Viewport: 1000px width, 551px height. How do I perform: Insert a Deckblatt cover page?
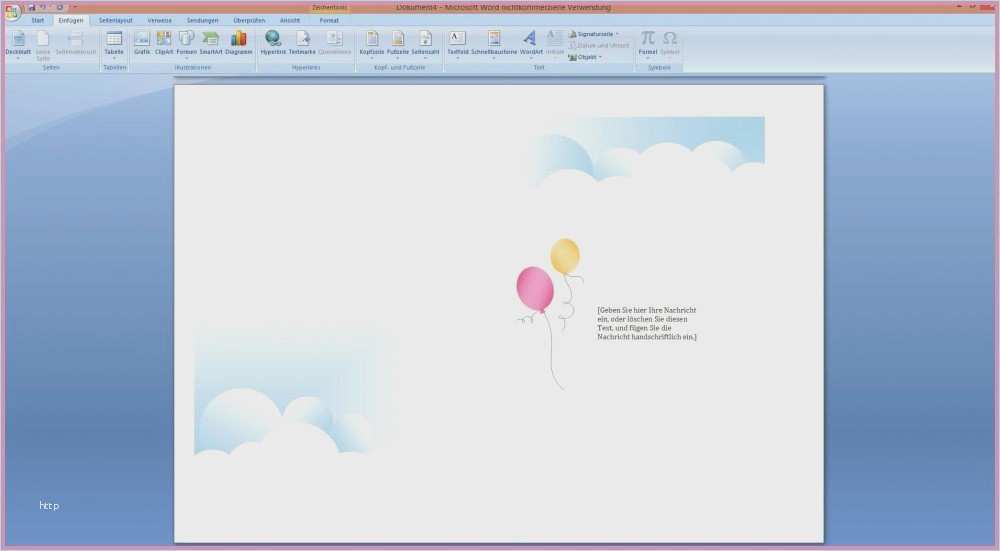[x=18, y=42]
